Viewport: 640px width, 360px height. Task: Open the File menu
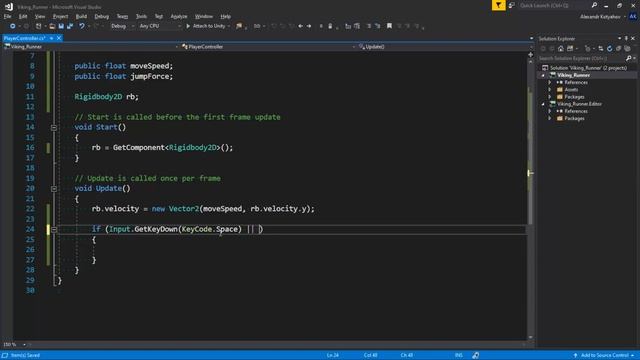[7, 16]
